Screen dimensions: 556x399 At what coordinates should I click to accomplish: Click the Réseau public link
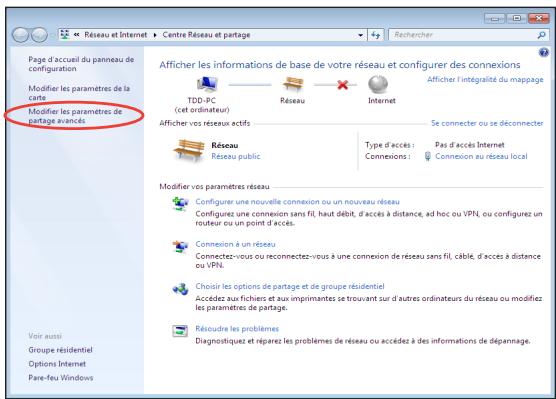click(236, 156)
